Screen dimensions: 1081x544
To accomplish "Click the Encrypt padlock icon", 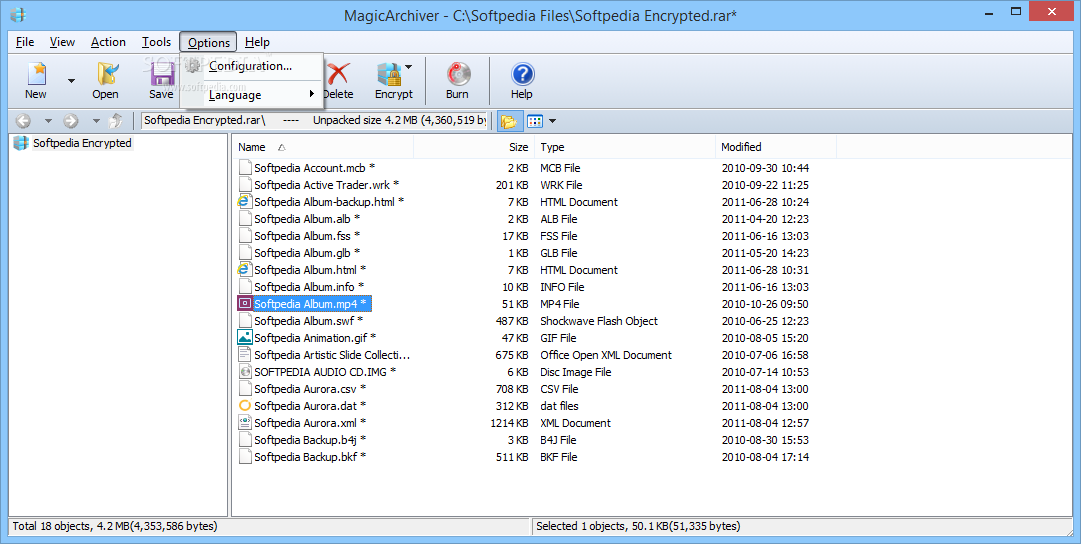I will [389, 74].
